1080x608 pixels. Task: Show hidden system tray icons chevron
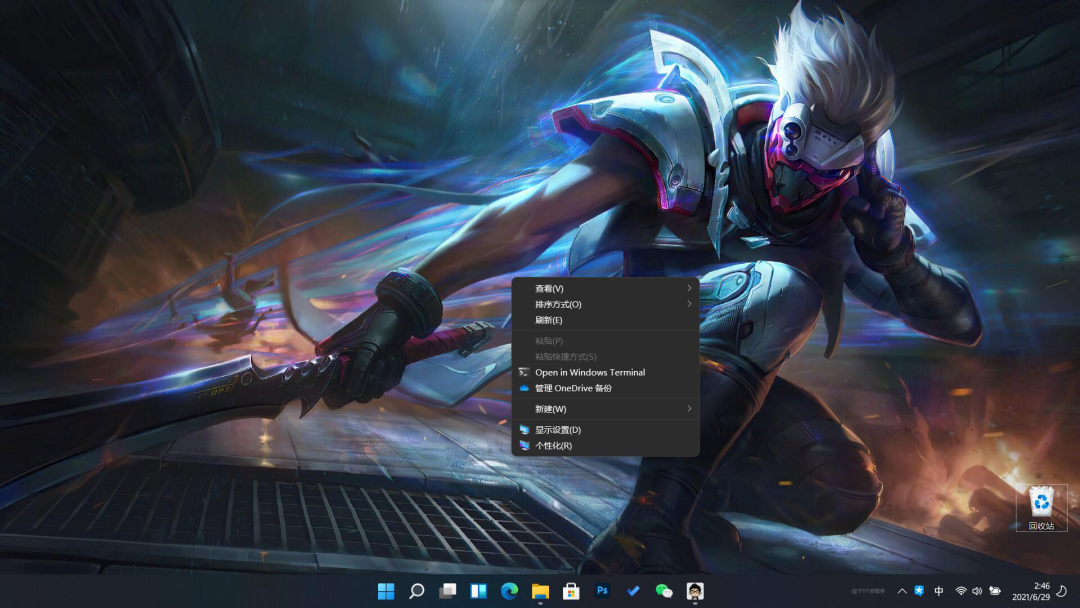[901, 591]
